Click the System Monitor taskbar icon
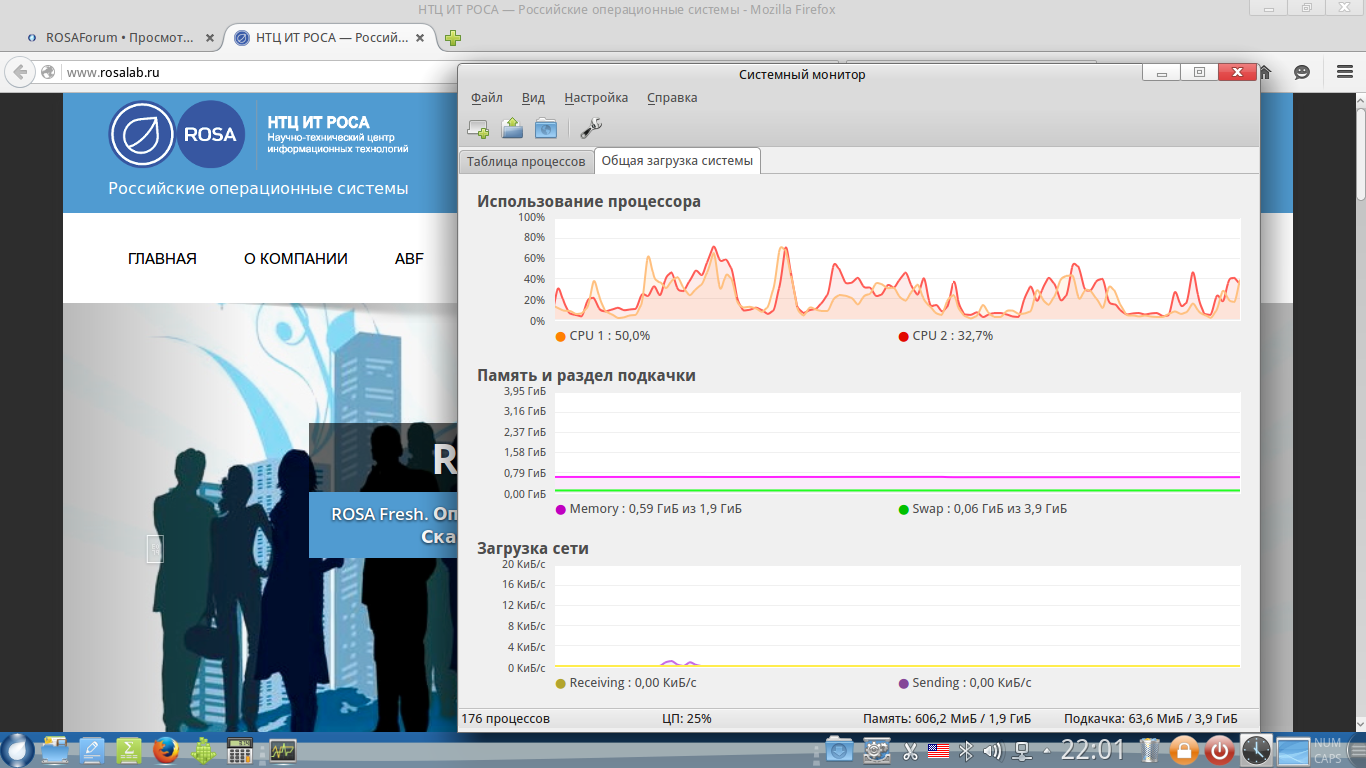This screenshot has width=1366, height=768. [x=283, y=750]
